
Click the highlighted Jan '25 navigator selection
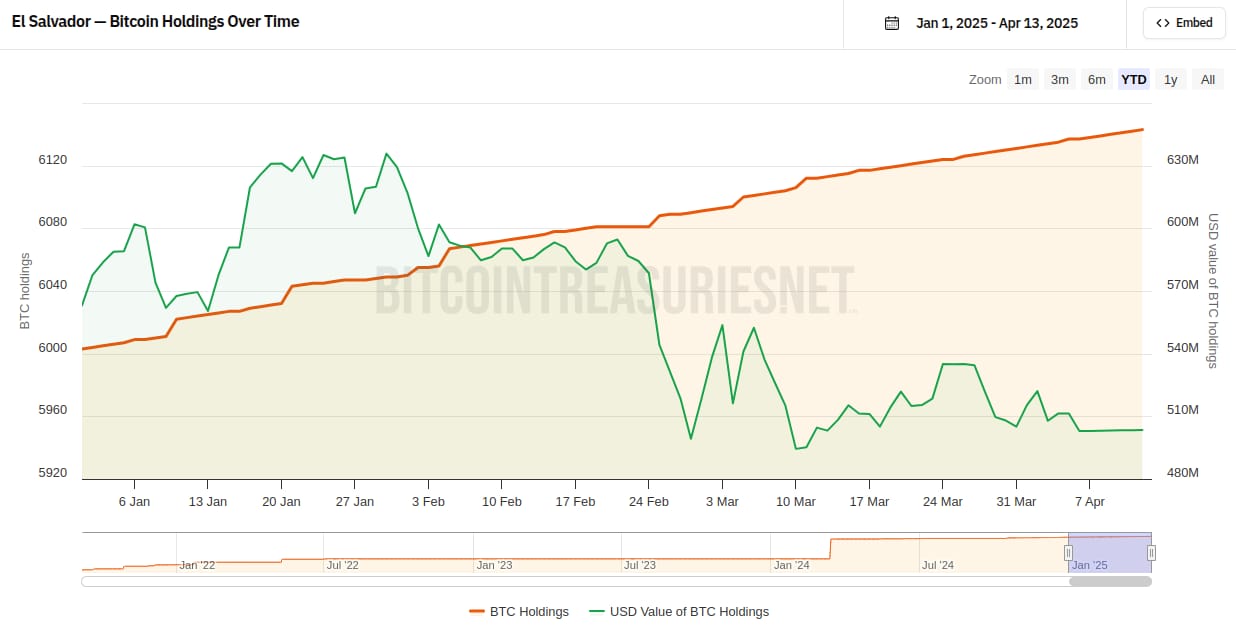pyautogui.click(x=1110, y=553)
